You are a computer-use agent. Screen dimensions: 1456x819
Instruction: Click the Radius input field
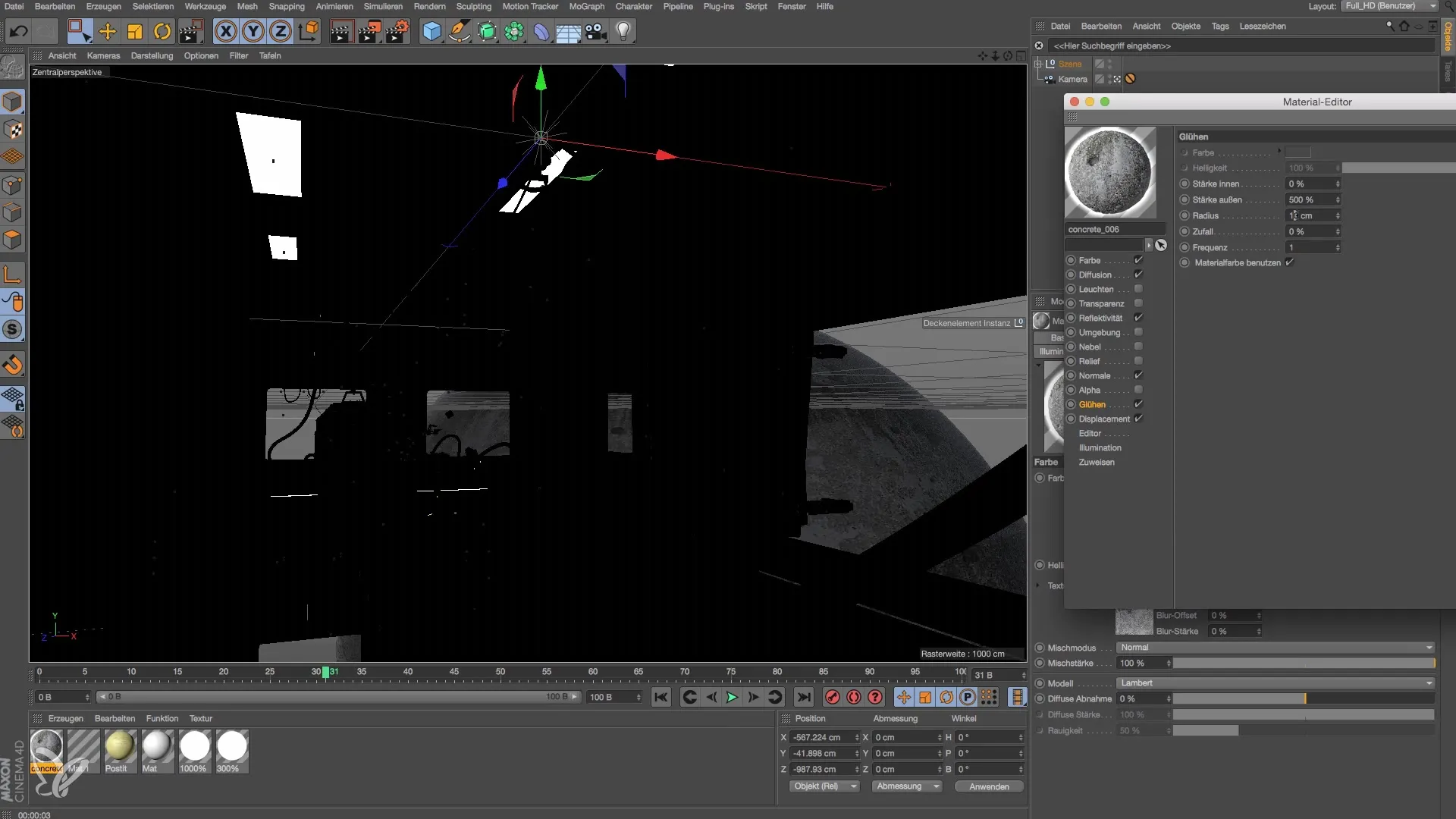[x=1309, y=216]
